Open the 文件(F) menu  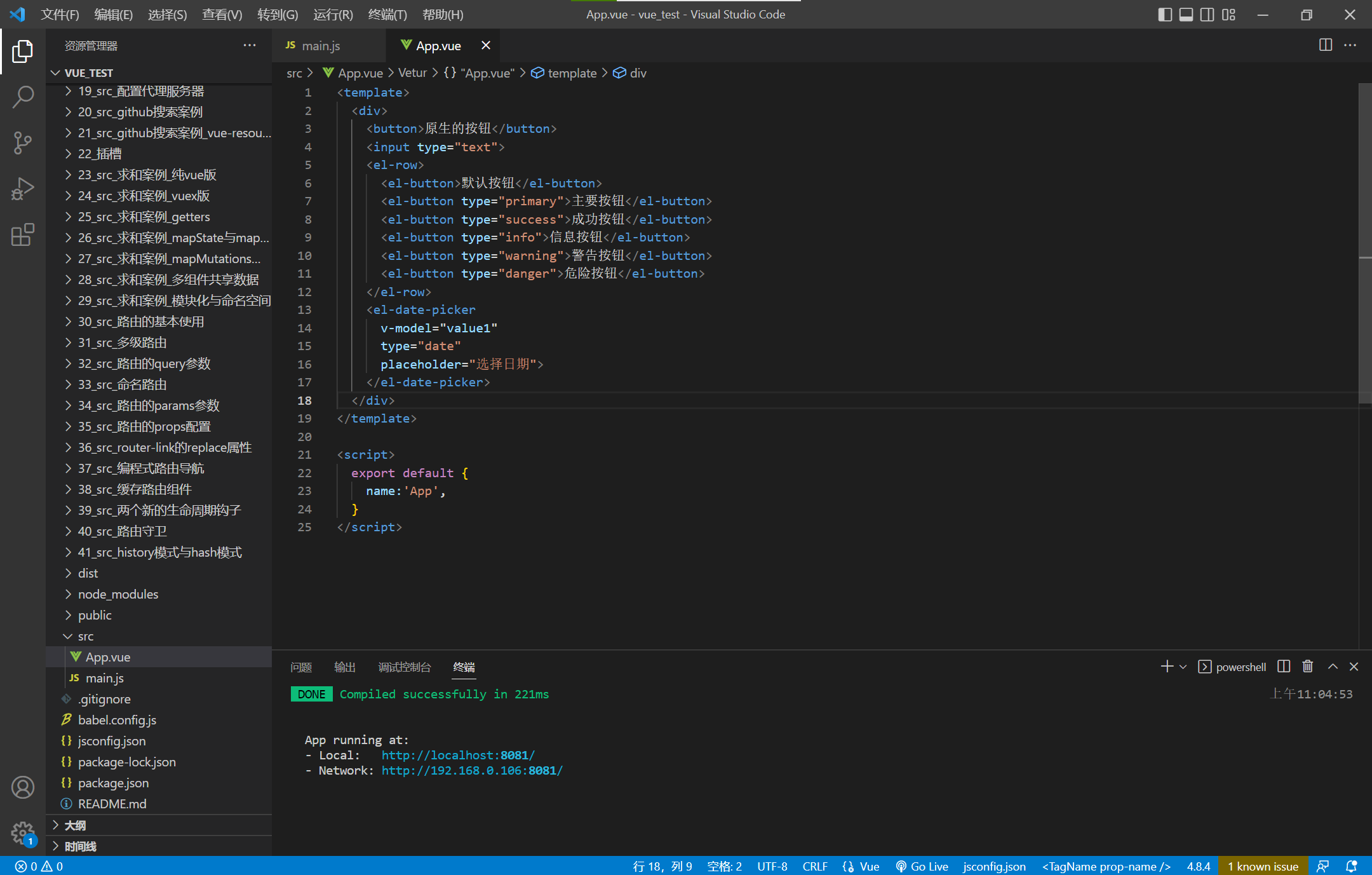click(x=60, y=14)
